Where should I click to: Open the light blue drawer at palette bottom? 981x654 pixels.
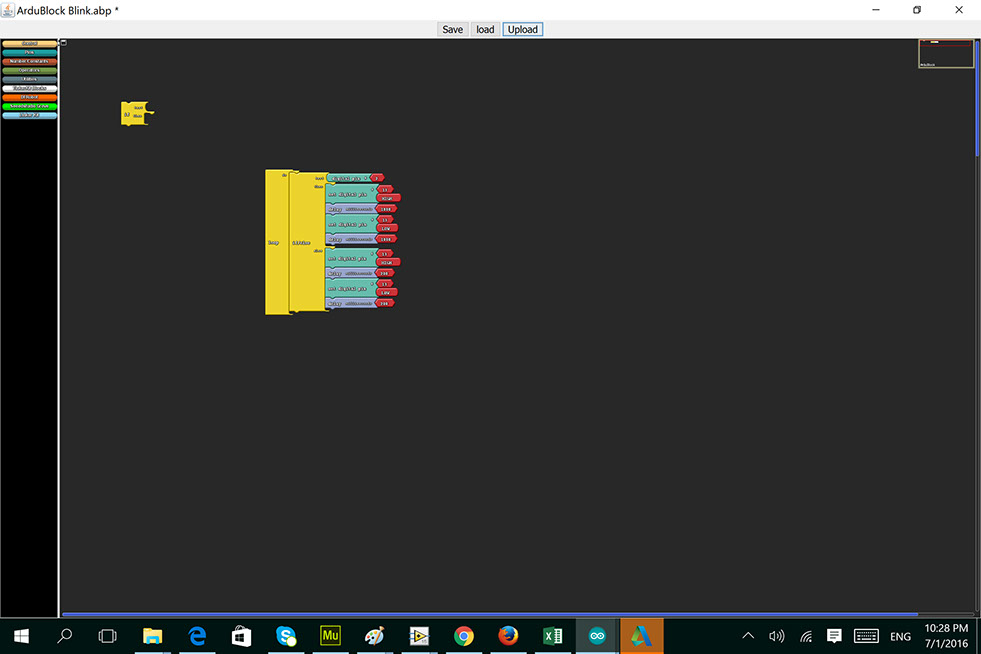(x=29, y=115)
